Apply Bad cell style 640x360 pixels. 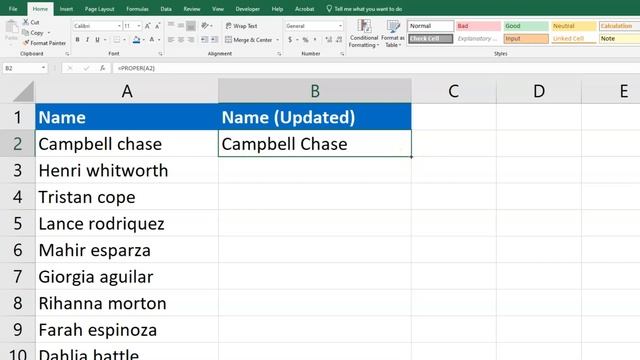pos(478,26)
